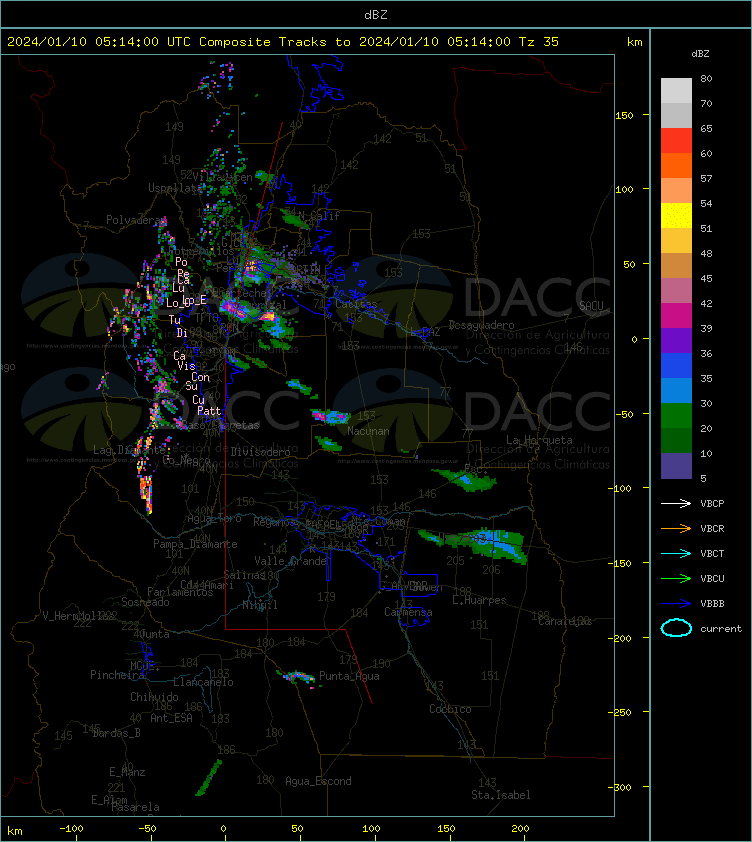Screen dimensions: 752x842
Task: Click the orange VBCR arrow in legend
Action: pos(676,528)
